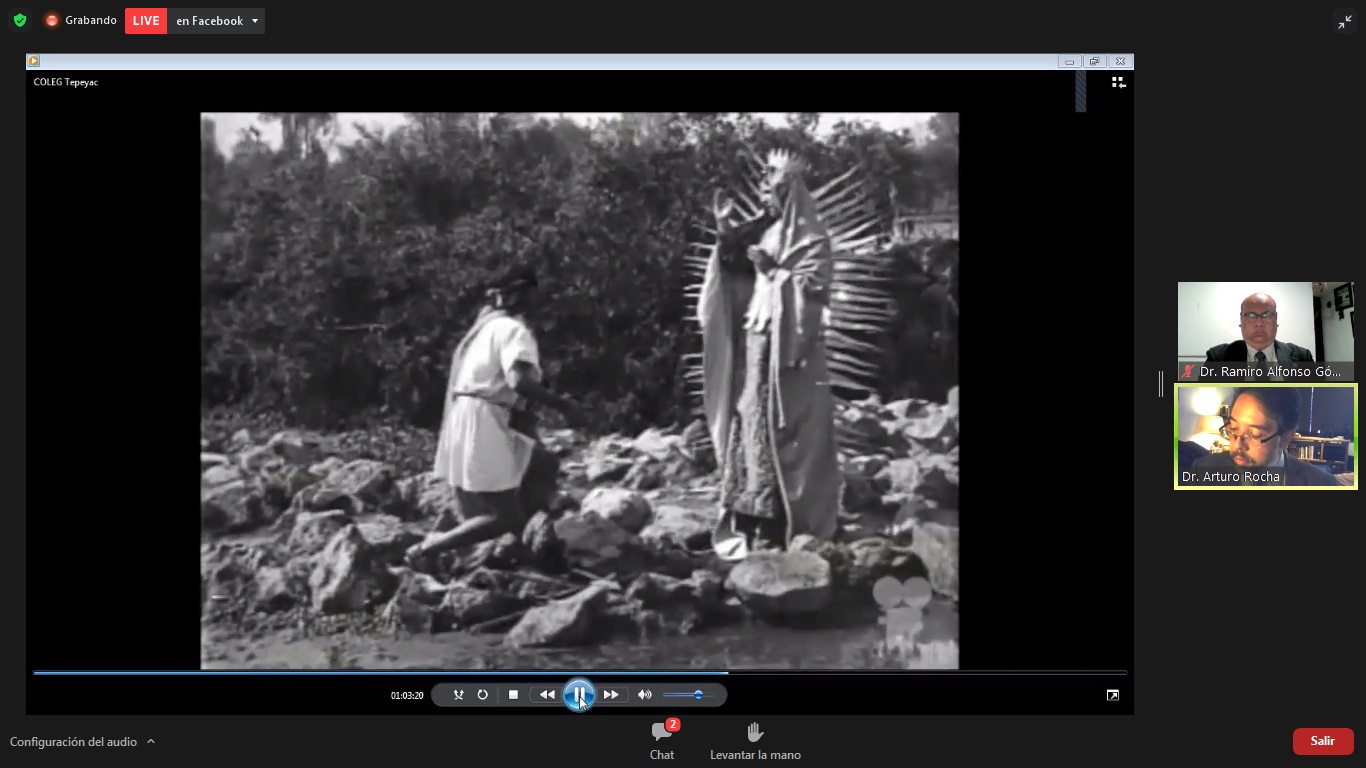Stop the video playback
The height and width of the screenshot is (768, 1366).
pos(513,695)
